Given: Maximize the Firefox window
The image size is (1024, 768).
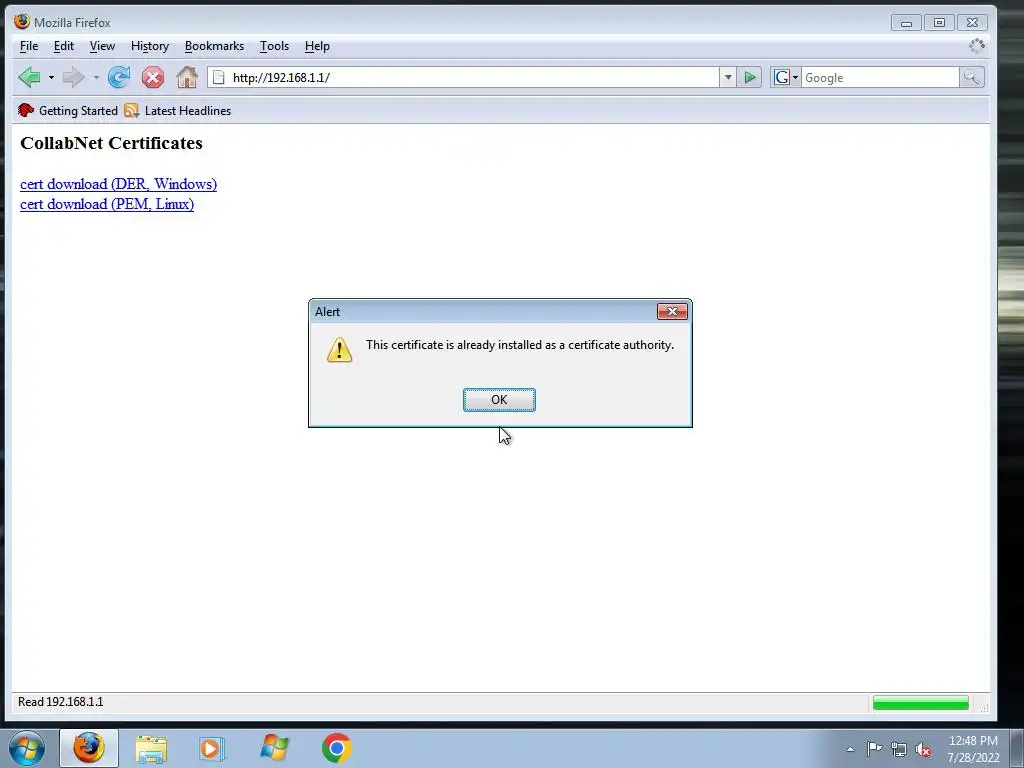Looking at the screenshot, I should tap(939, 23).
